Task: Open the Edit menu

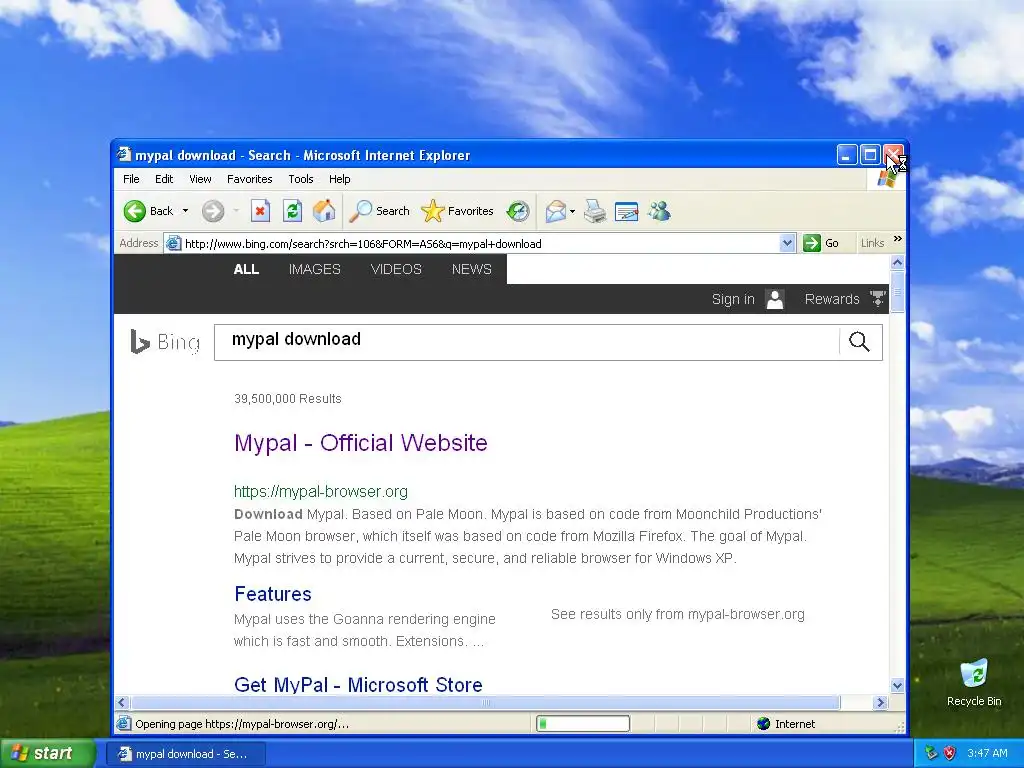Action: 164,179
